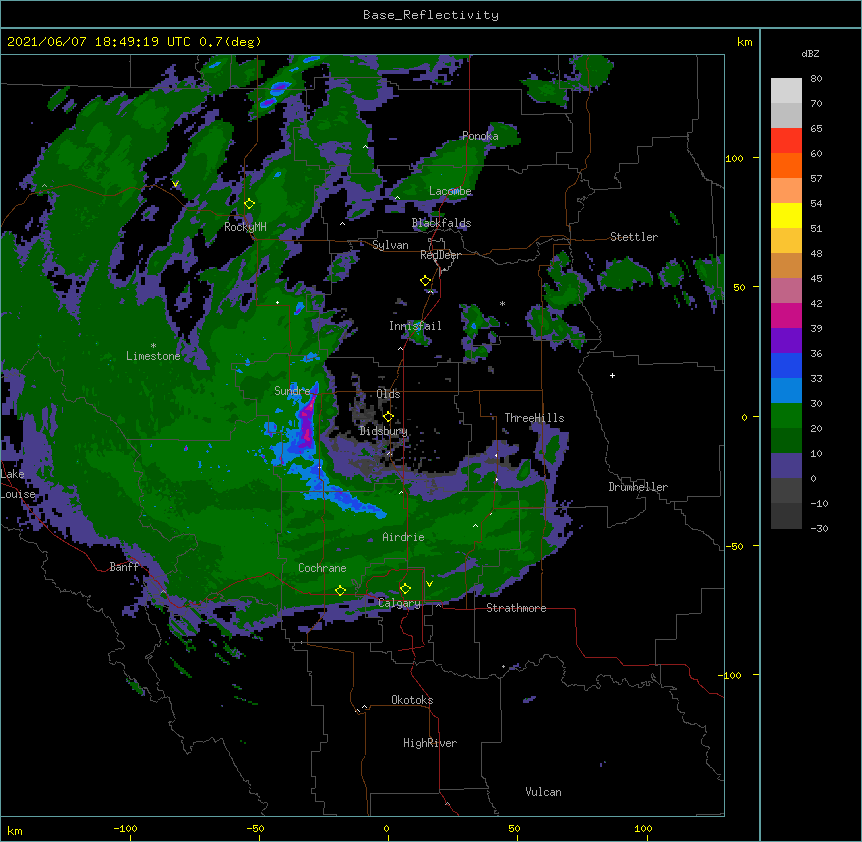Click the yellow V marker northwest of RockyMH

175,184
